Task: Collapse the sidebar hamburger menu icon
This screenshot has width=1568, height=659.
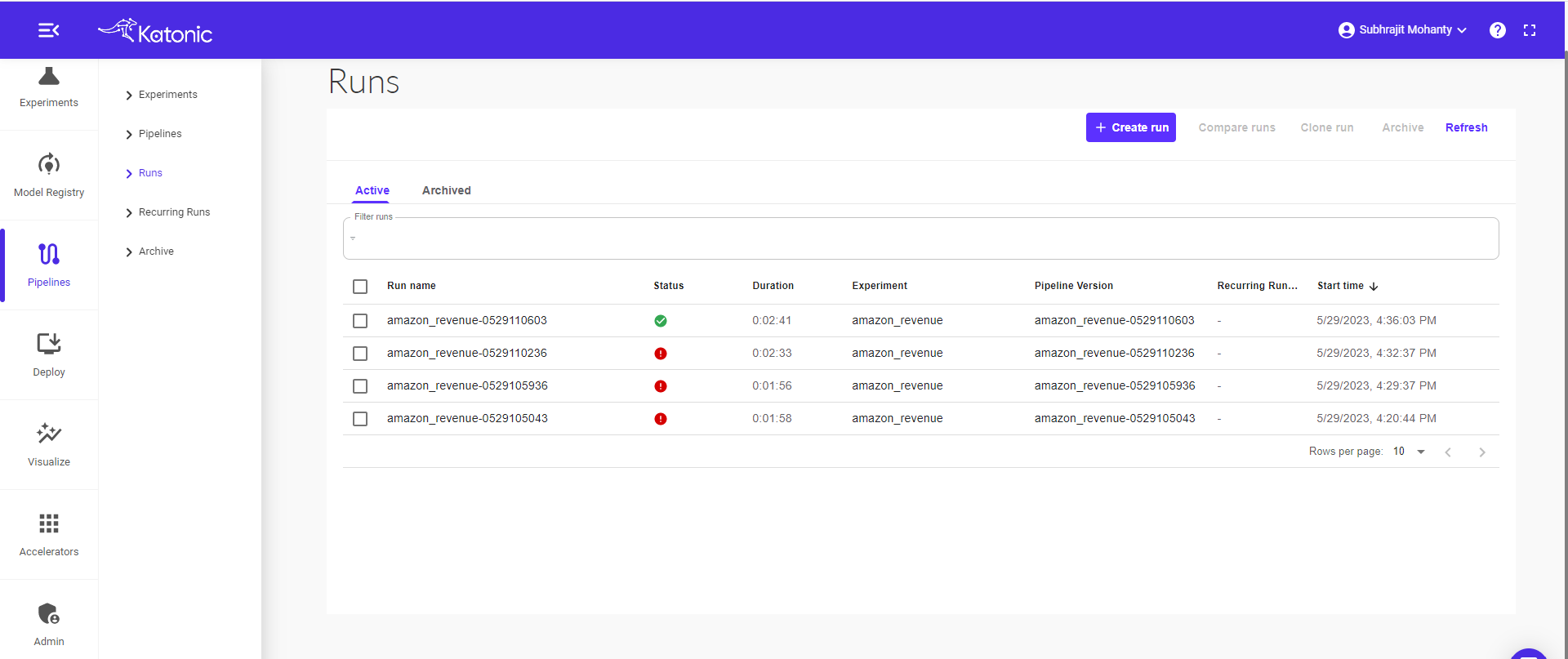Action: 48,30
